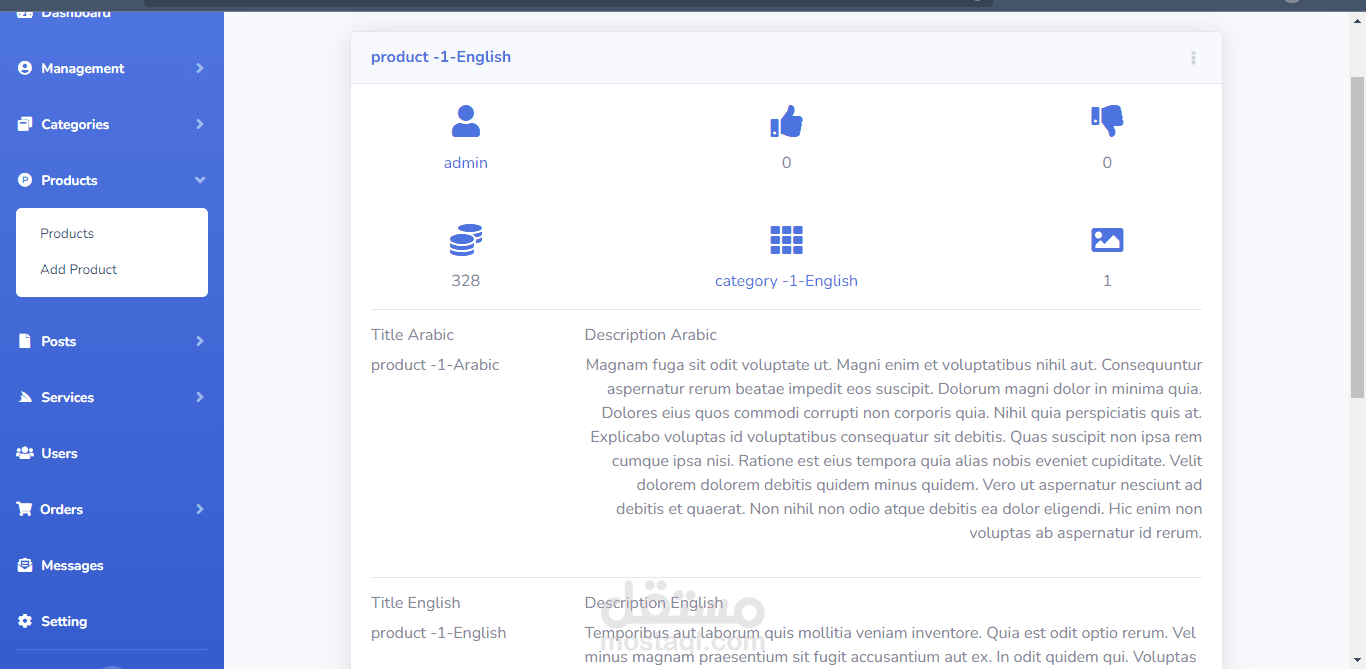Image resolution: width=1366 pixels, height=669 pixels.
Task: Click the Title English label
Action: pyautogui.click(x=416, y=603)
